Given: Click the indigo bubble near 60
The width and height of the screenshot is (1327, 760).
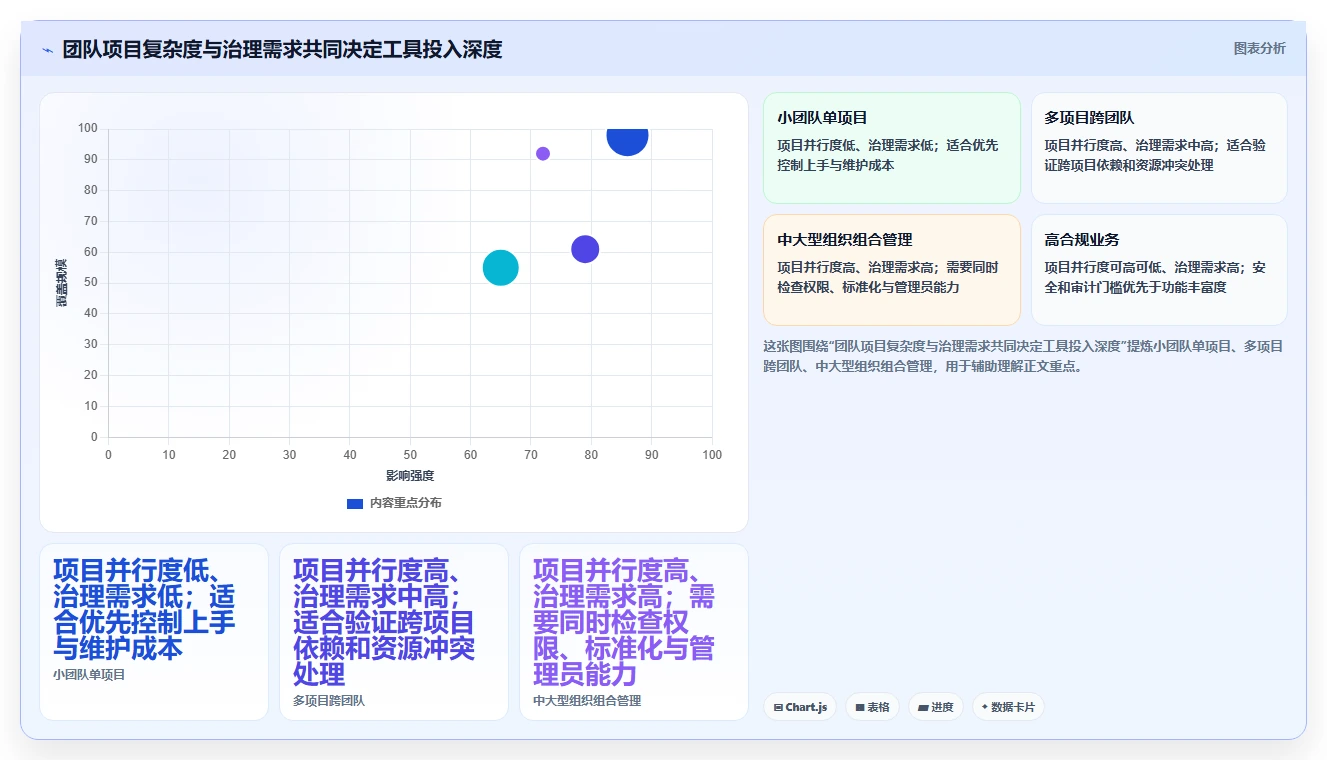Looking at the screenshot, I should click(585, 249).
